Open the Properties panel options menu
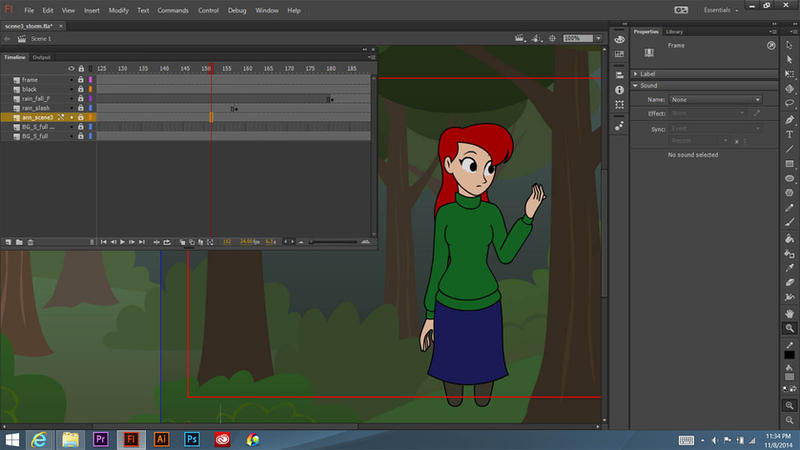Image resolution: width=800 pixels, height=450 pixels. click(x=772, y=32)
